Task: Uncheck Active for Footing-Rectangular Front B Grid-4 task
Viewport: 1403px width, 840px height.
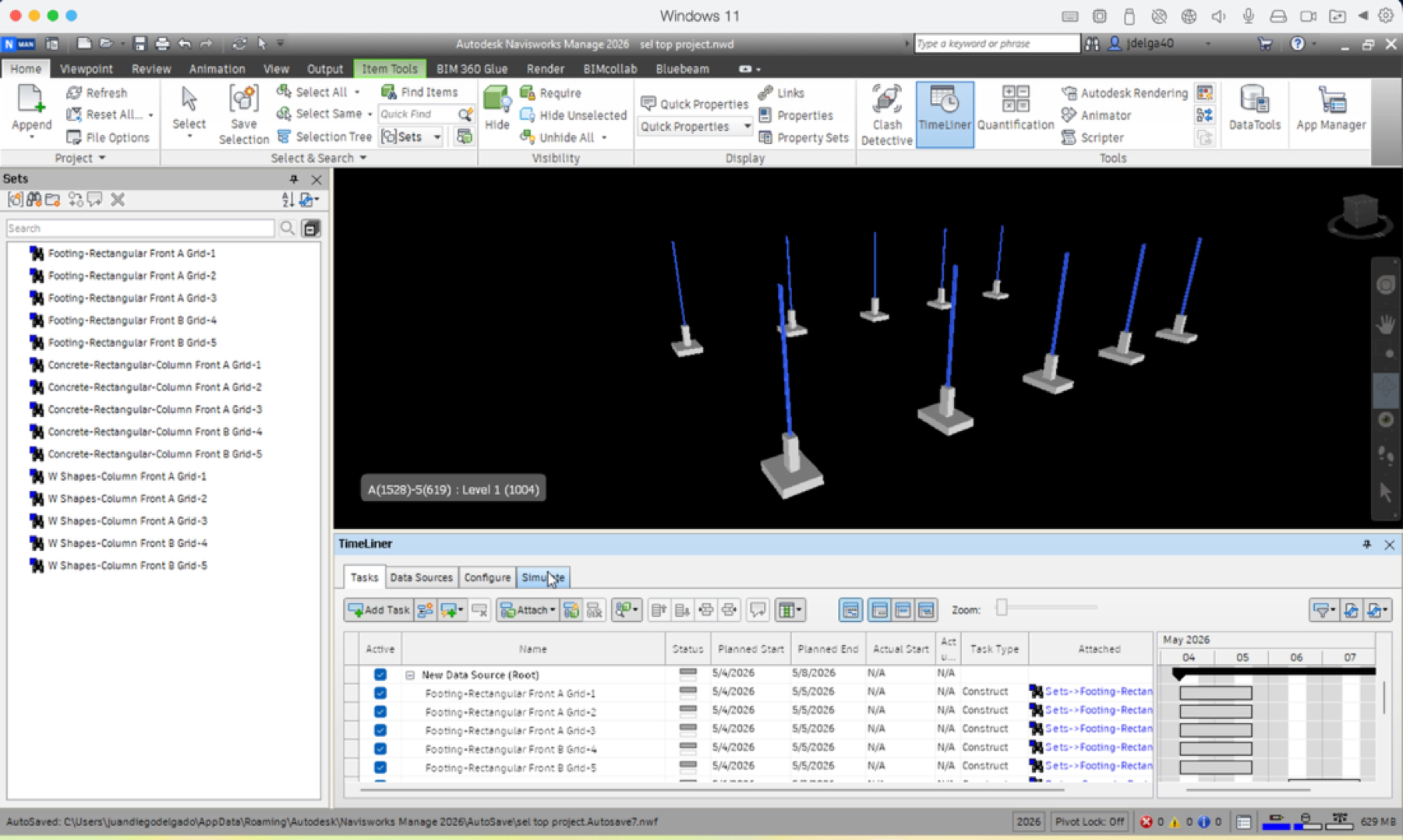Action: pos(380,749)
